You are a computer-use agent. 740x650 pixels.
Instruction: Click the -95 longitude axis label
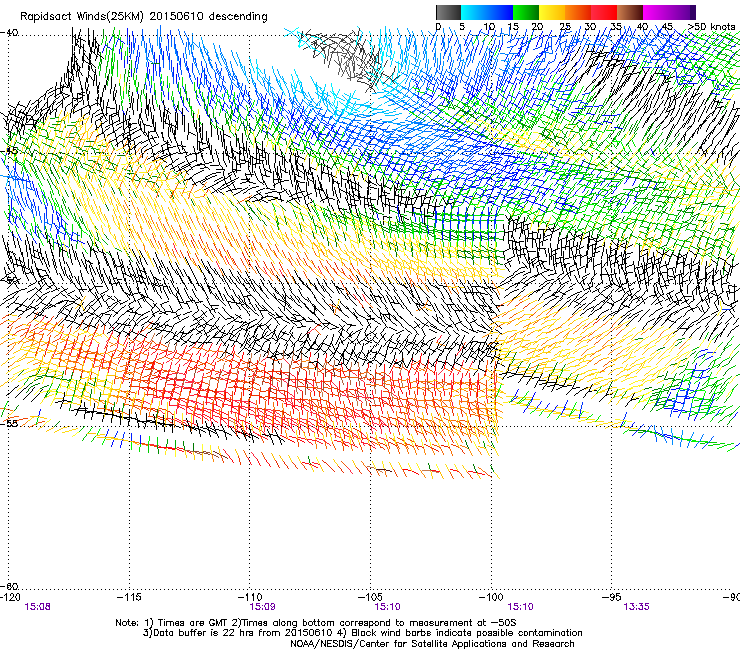(614, 597)
